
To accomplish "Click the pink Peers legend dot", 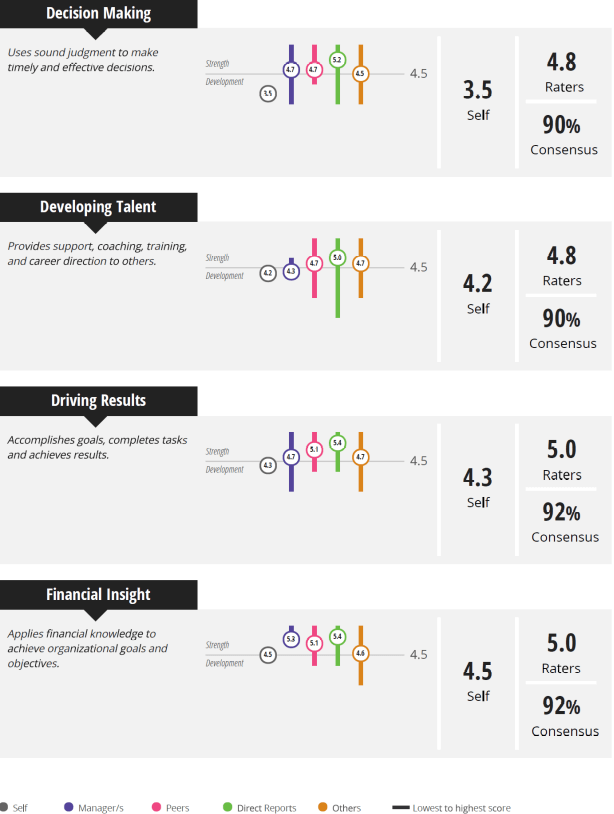I will point(157,807).
